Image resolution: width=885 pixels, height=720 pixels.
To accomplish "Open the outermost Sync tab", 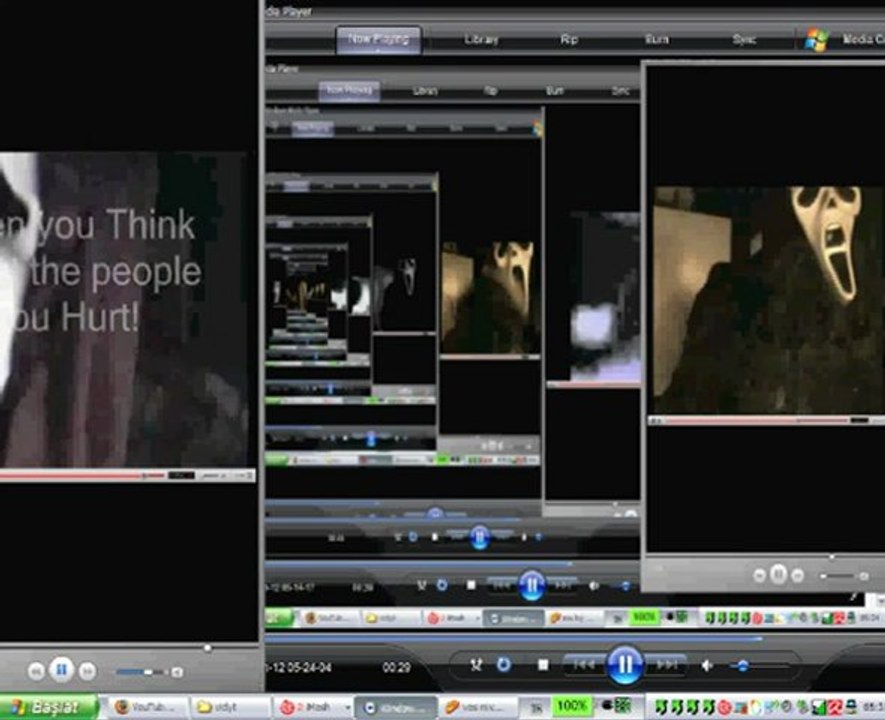I will coord(744,39).
